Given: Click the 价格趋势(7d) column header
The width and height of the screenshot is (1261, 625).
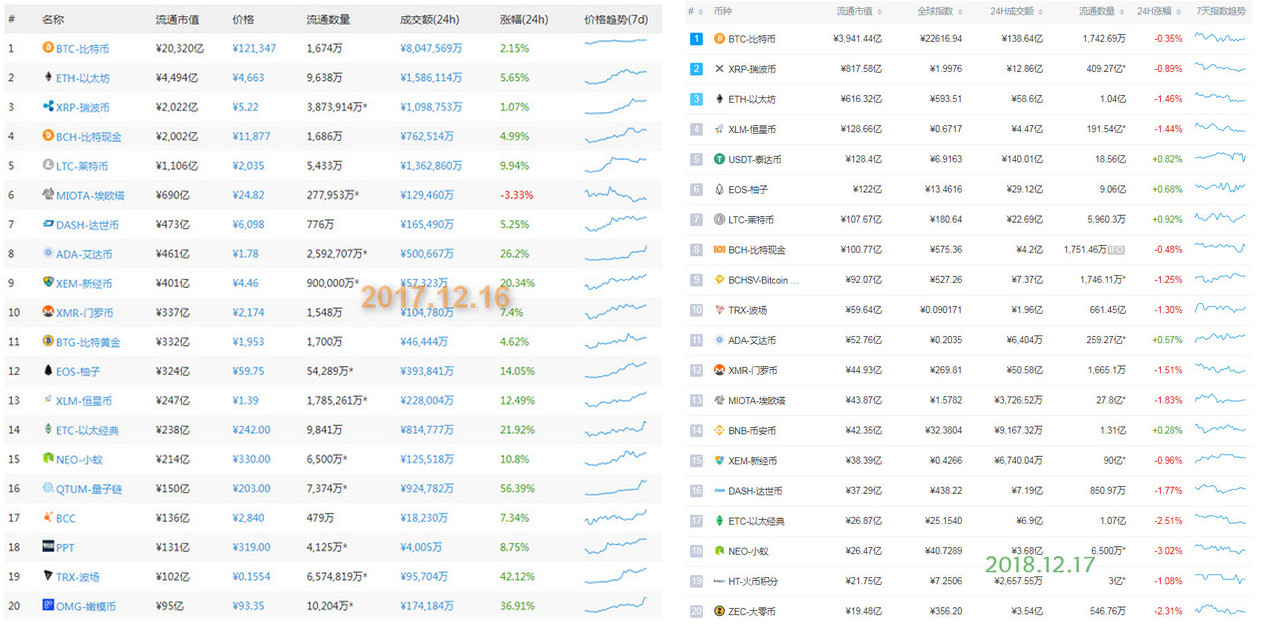Looking at the screenshot, I should click(616, 20).
